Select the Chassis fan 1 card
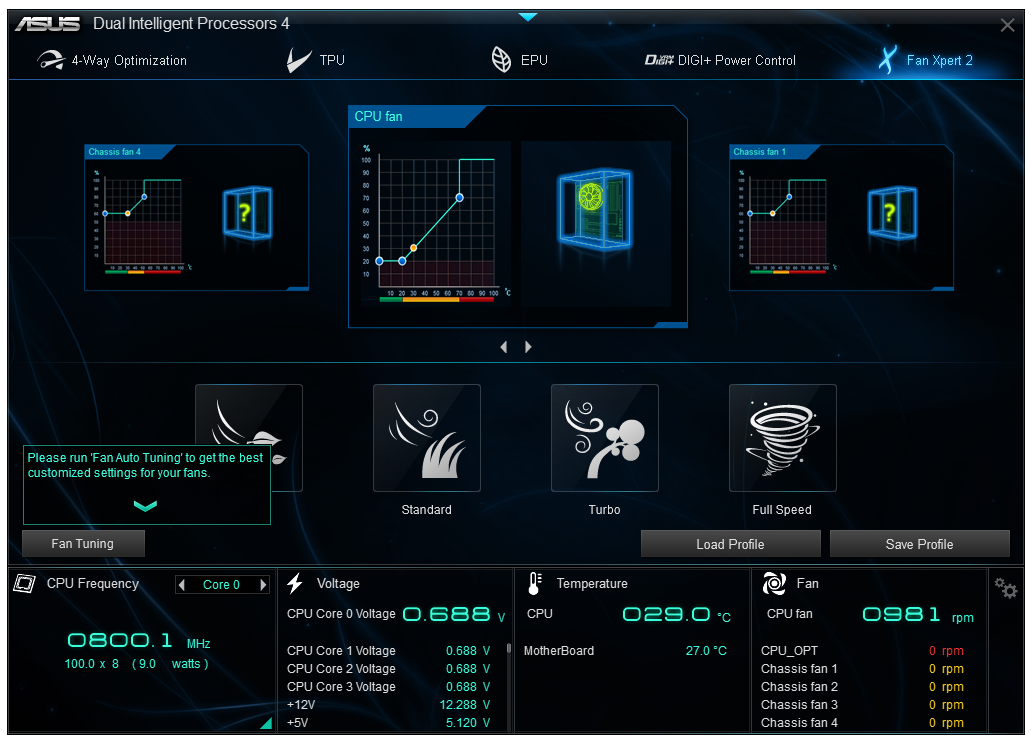The image size is (1031, 741). coord(841,218)
